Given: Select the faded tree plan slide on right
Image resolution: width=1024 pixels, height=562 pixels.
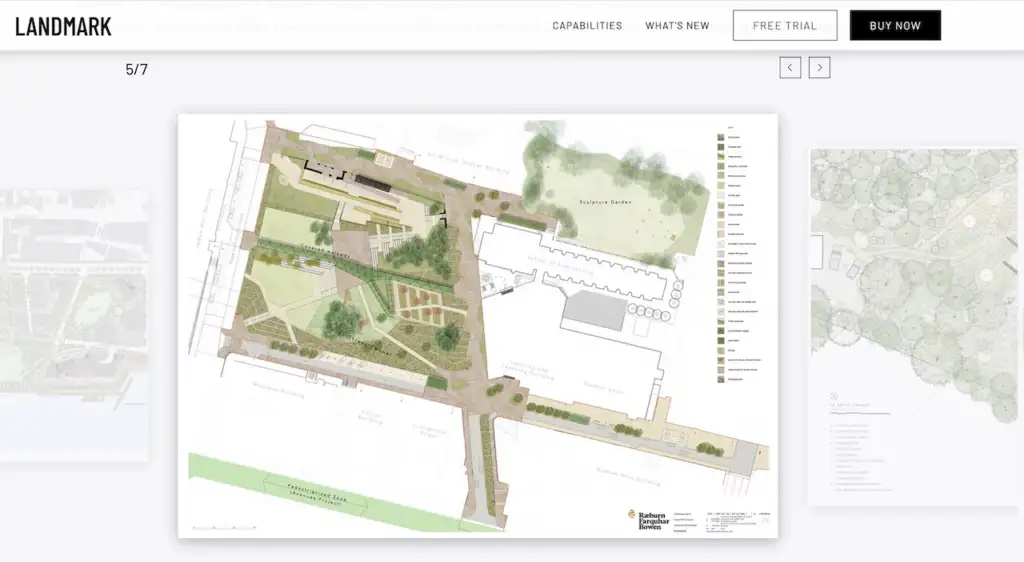Looking at the screenshot, I should [x=916, y=326].
